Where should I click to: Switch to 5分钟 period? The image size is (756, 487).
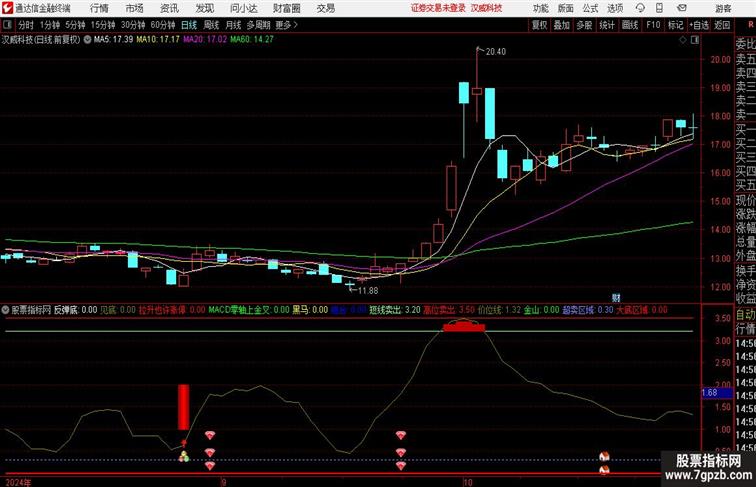coord(75,25)
